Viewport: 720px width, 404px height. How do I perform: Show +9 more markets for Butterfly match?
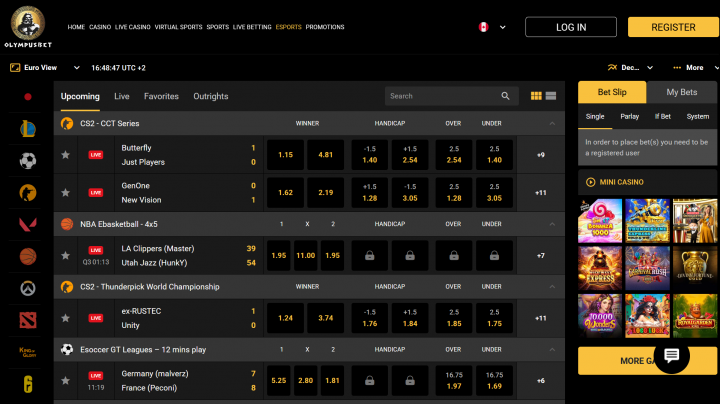pyautogui.click(x=540, y=155)
